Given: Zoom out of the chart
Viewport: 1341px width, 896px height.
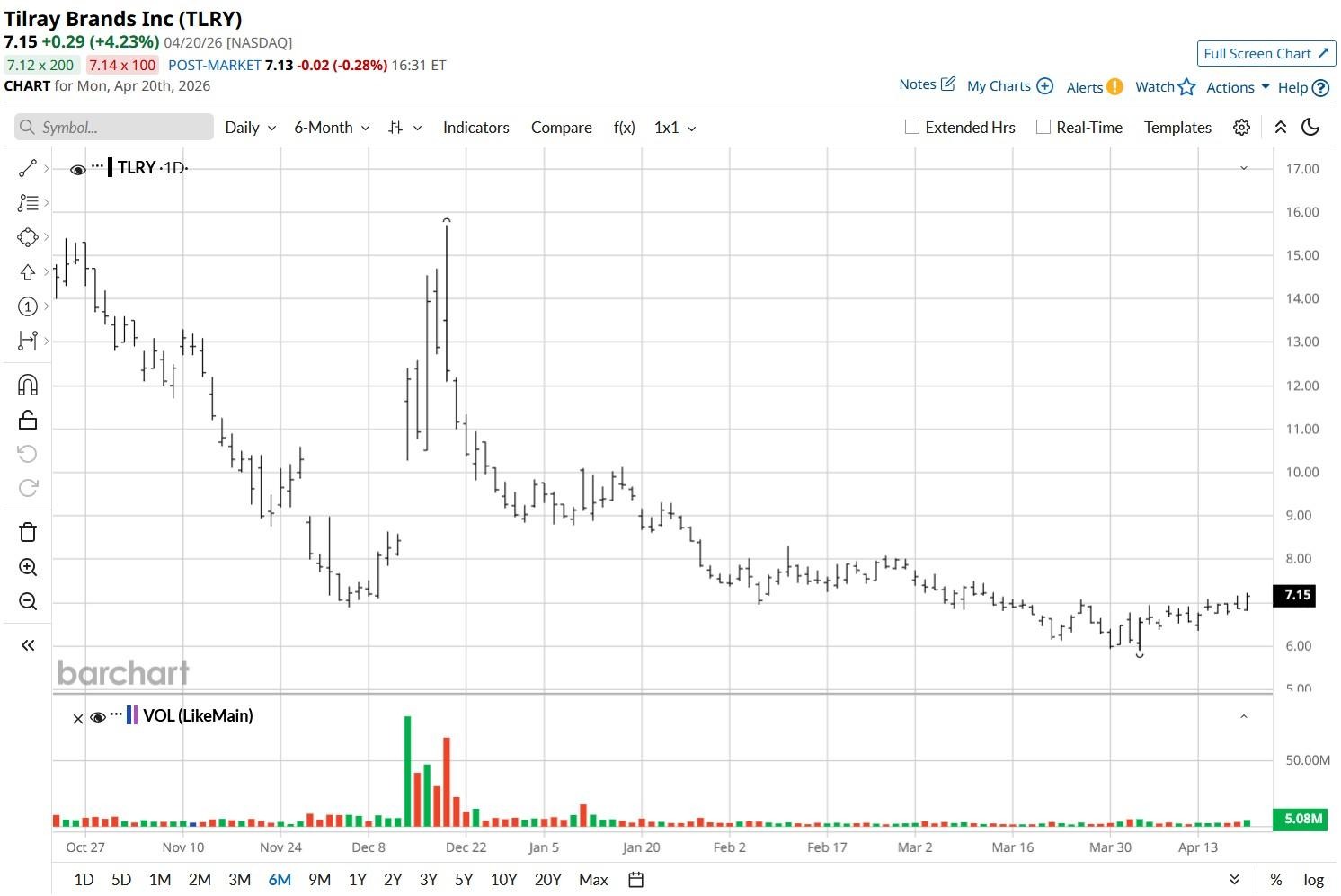Looking at the screenshot, I should (x=28, y=601).
